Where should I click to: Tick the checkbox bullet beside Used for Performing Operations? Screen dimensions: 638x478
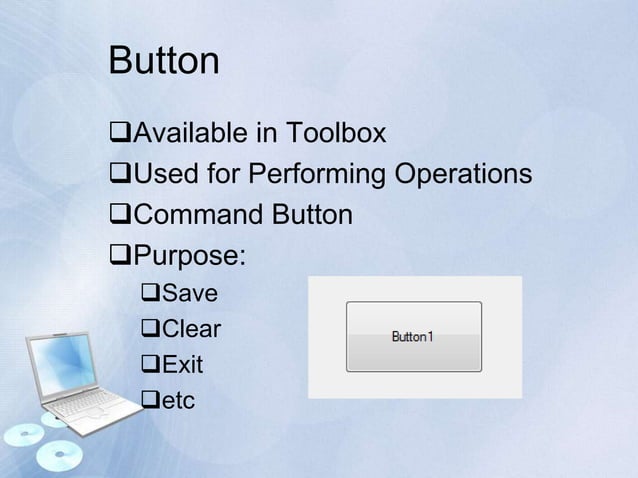120,173
